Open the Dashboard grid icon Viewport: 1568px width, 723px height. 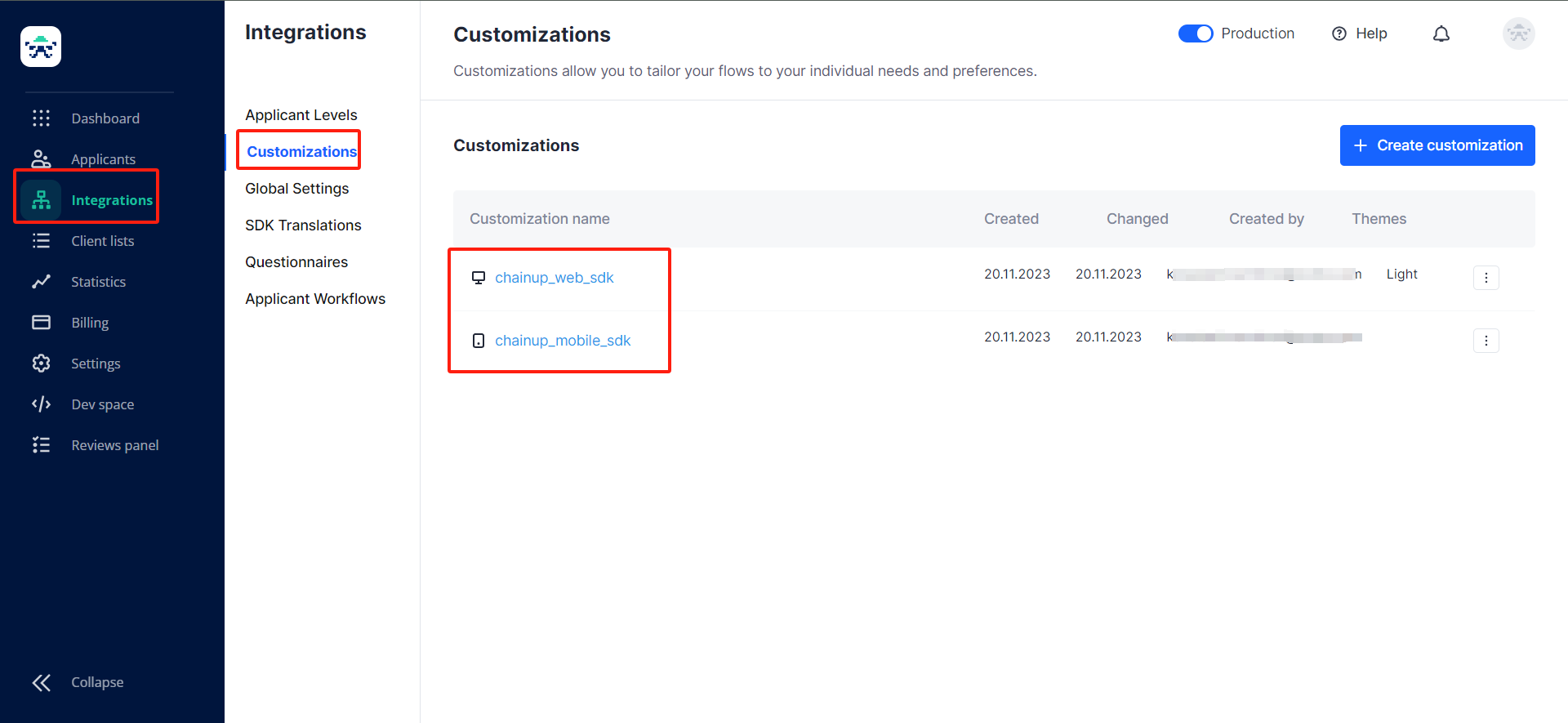(41, 118)
